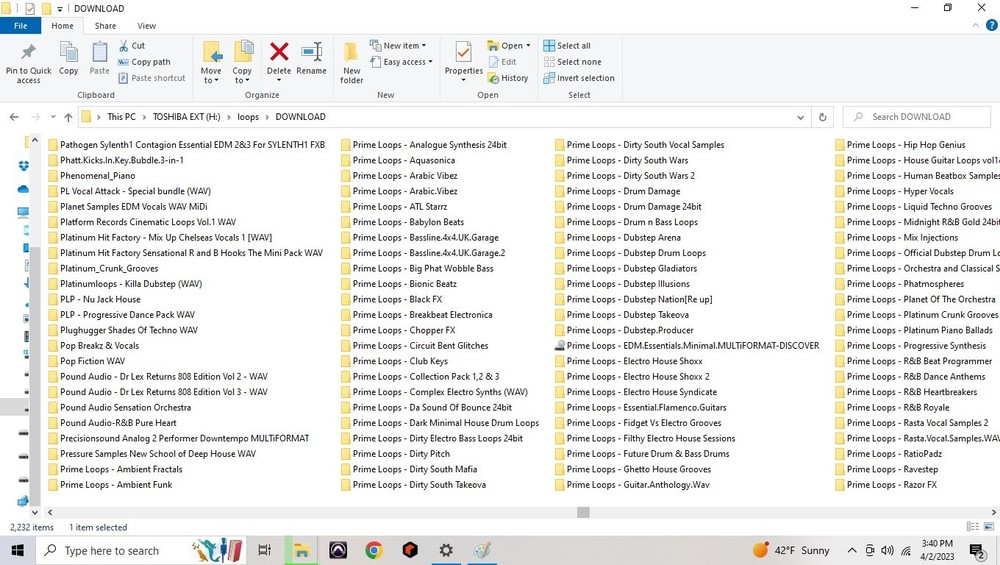Select Prime Loops - Aquasonica folder
Image resolution: width=1000 pixels, height=565 pixels.
coord(398,160)
